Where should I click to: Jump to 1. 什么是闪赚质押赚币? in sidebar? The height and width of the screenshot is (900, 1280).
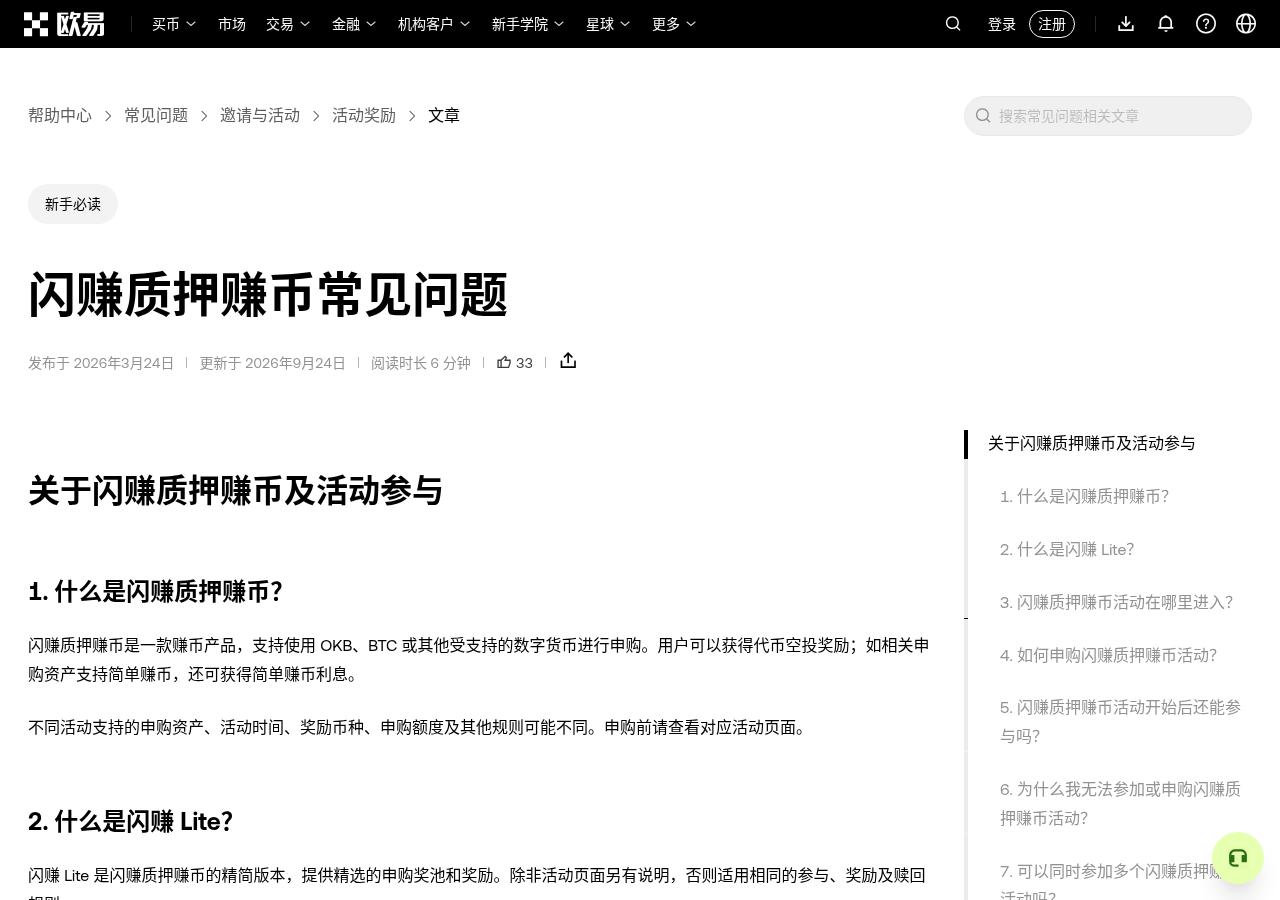(x=1084, y=496)
